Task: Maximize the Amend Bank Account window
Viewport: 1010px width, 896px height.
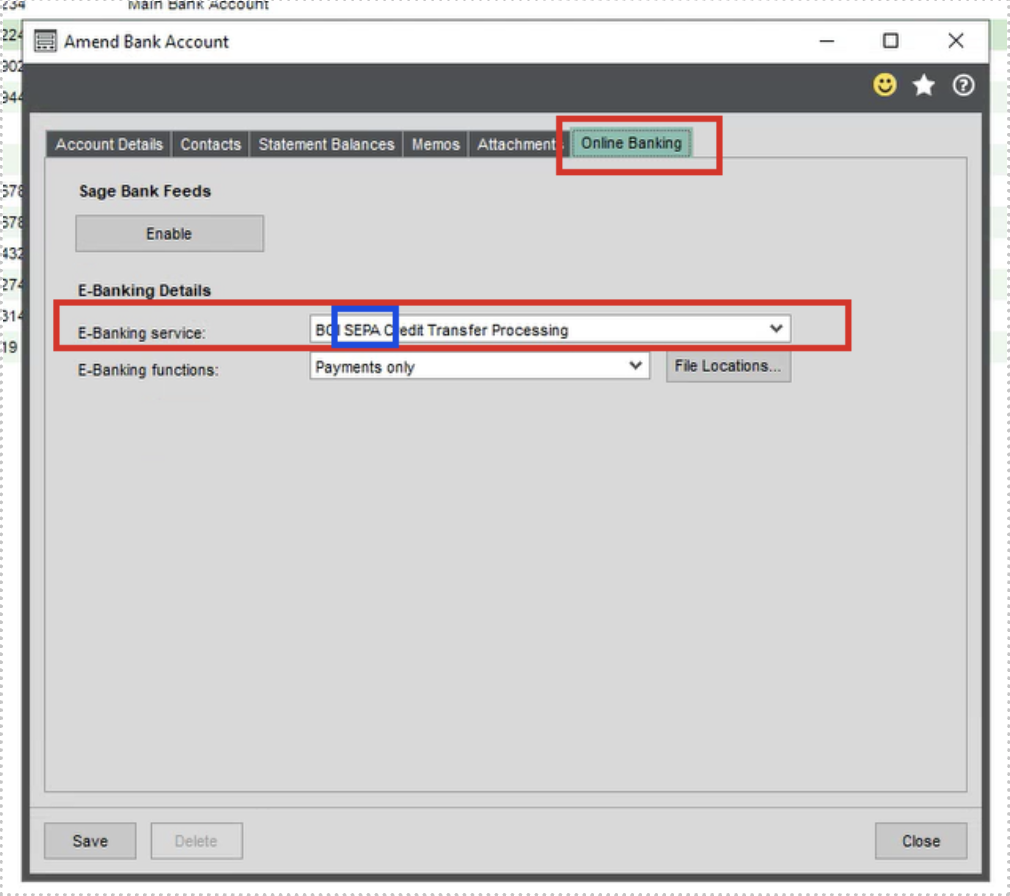Action: [x=890, y=41]
